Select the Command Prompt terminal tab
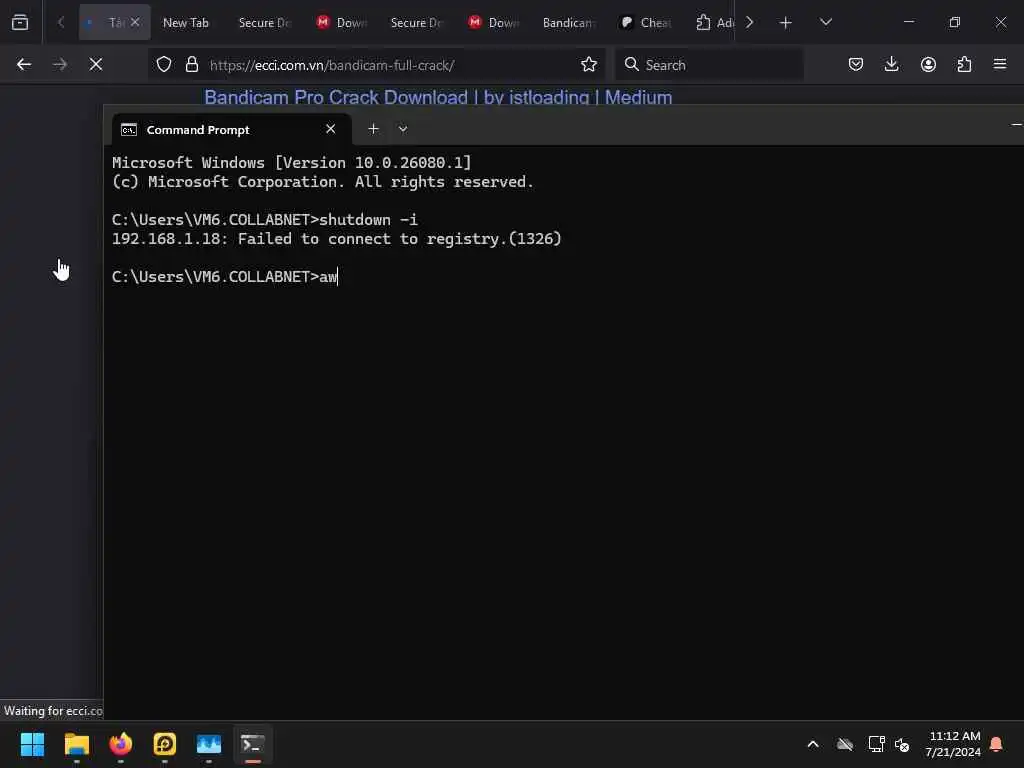This screenshot has height=768, width=1024. (232, 129)
